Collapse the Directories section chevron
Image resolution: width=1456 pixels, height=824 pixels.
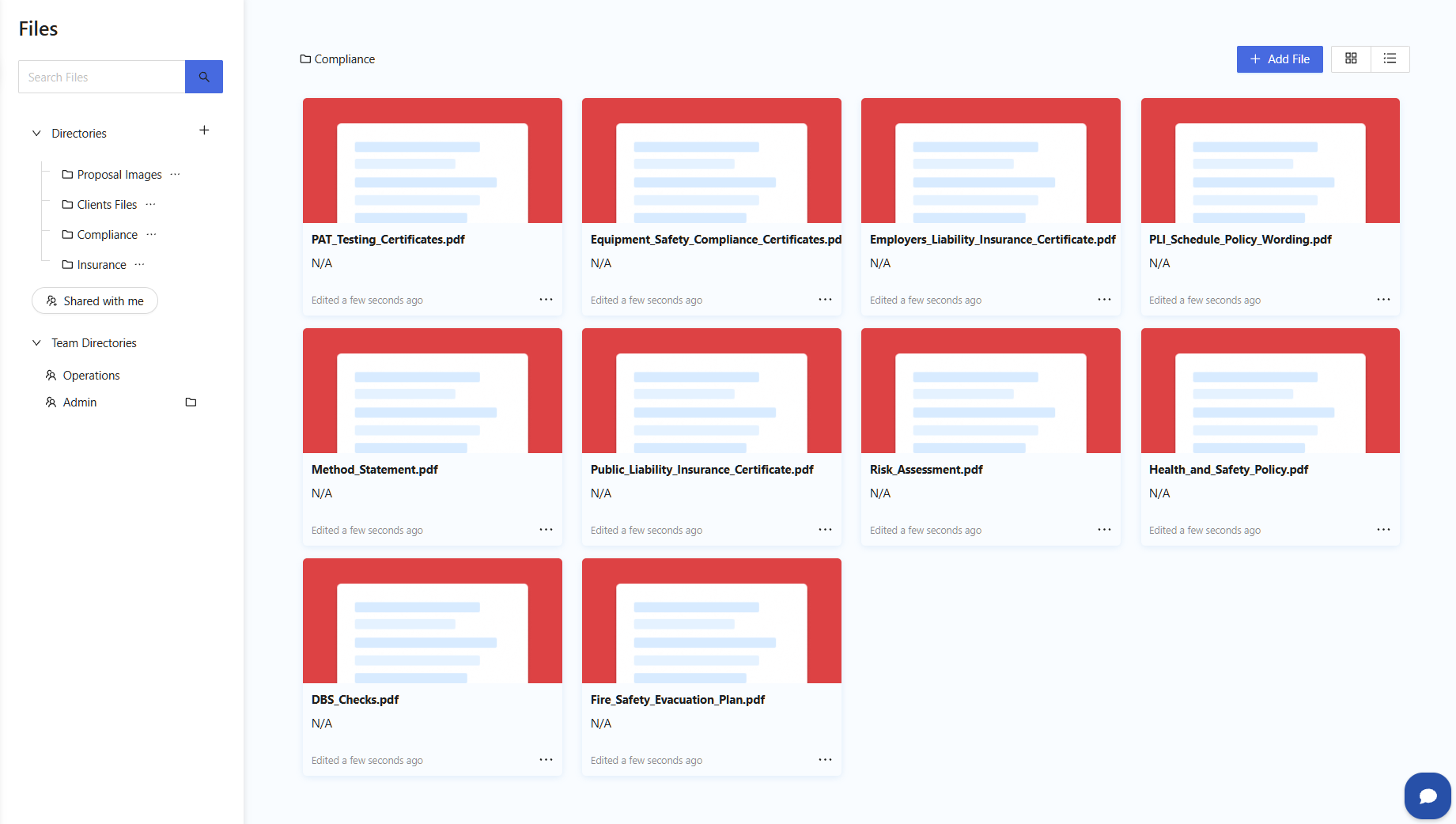pos(36,133)
